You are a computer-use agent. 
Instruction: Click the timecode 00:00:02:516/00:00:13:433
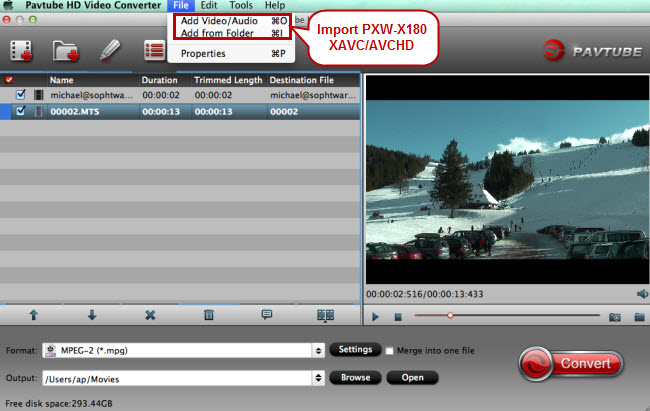tap(424, 294)
